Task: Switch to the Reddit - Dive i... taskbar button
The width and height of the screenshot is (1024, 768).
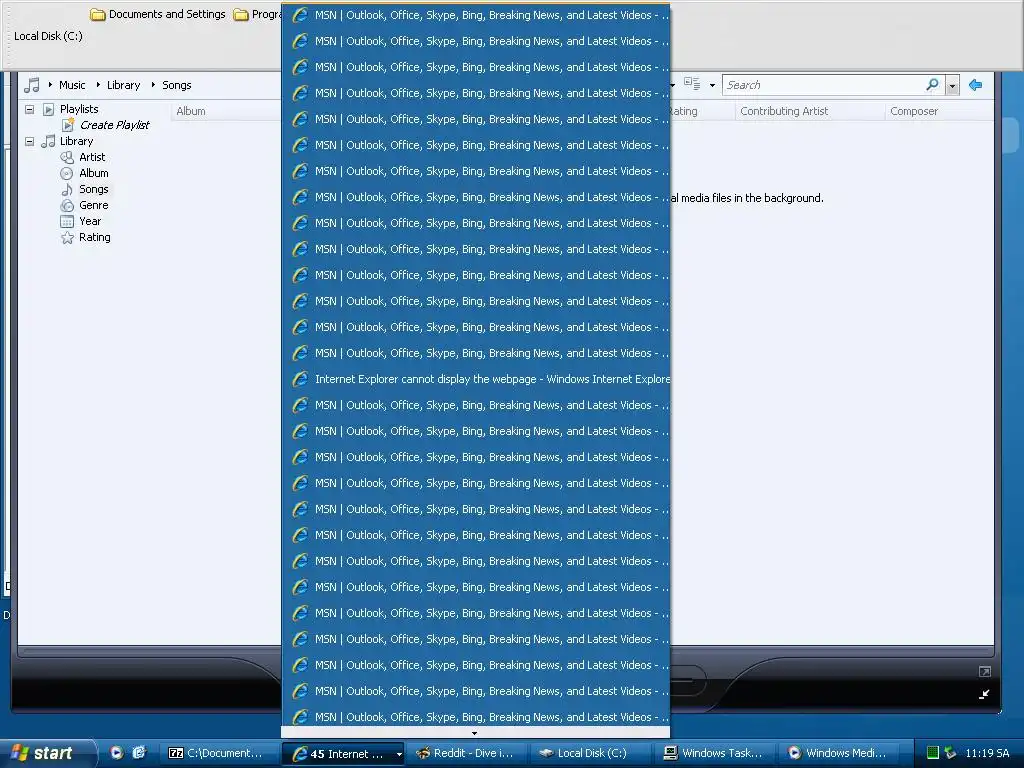Action: click(x=466, y=753)
